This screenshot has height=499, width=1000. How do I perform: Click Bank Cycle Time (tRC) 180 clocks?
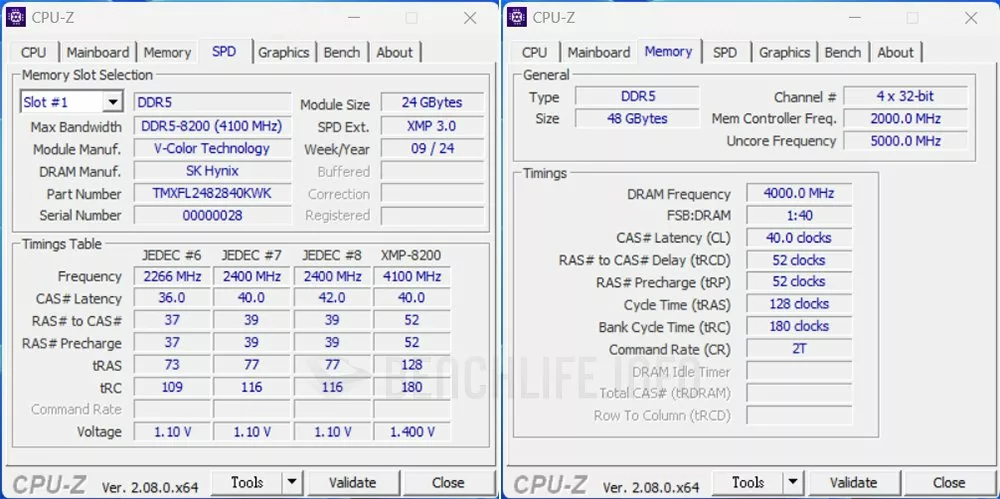click(x=798, y=326)
